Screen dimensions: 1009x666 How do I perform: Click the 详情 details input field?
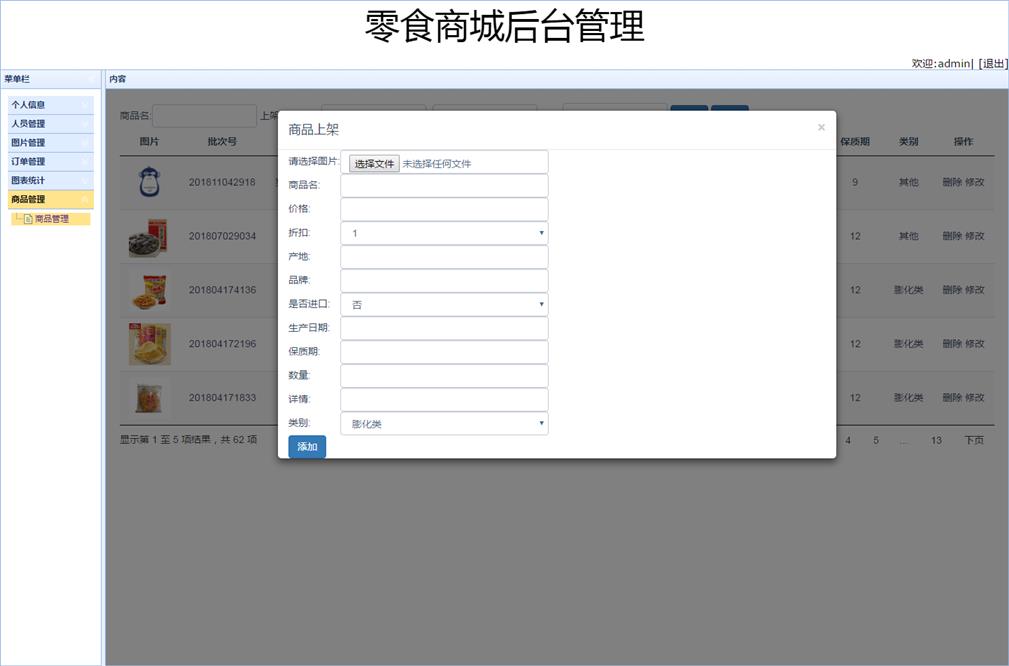444,400
